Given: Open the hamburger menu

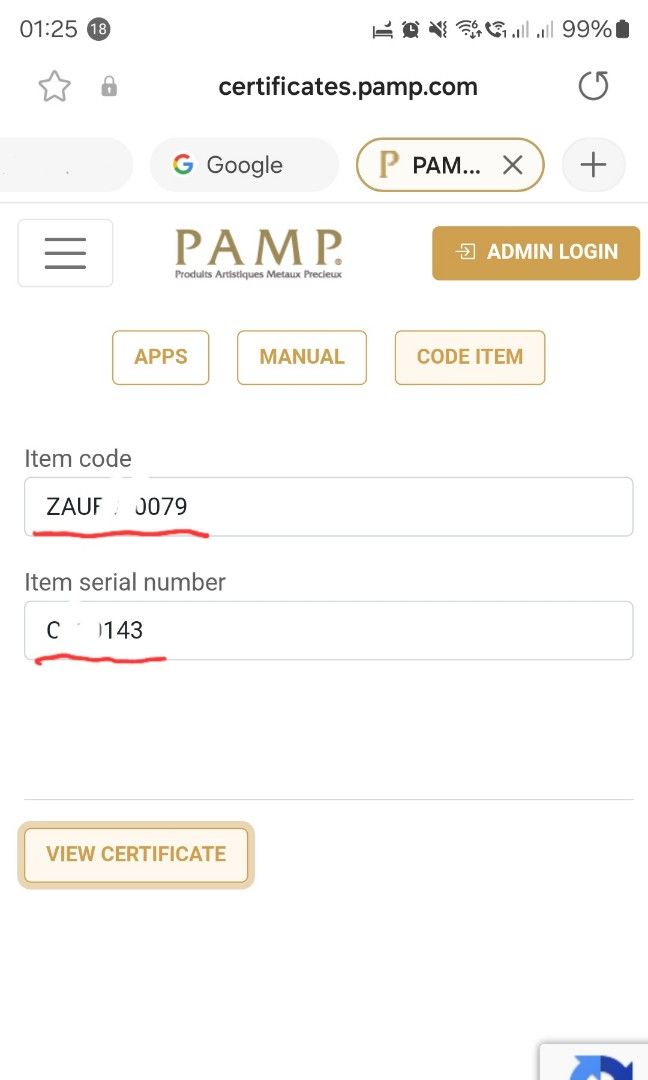Looking at the screenshot, I should pos(65,252).
